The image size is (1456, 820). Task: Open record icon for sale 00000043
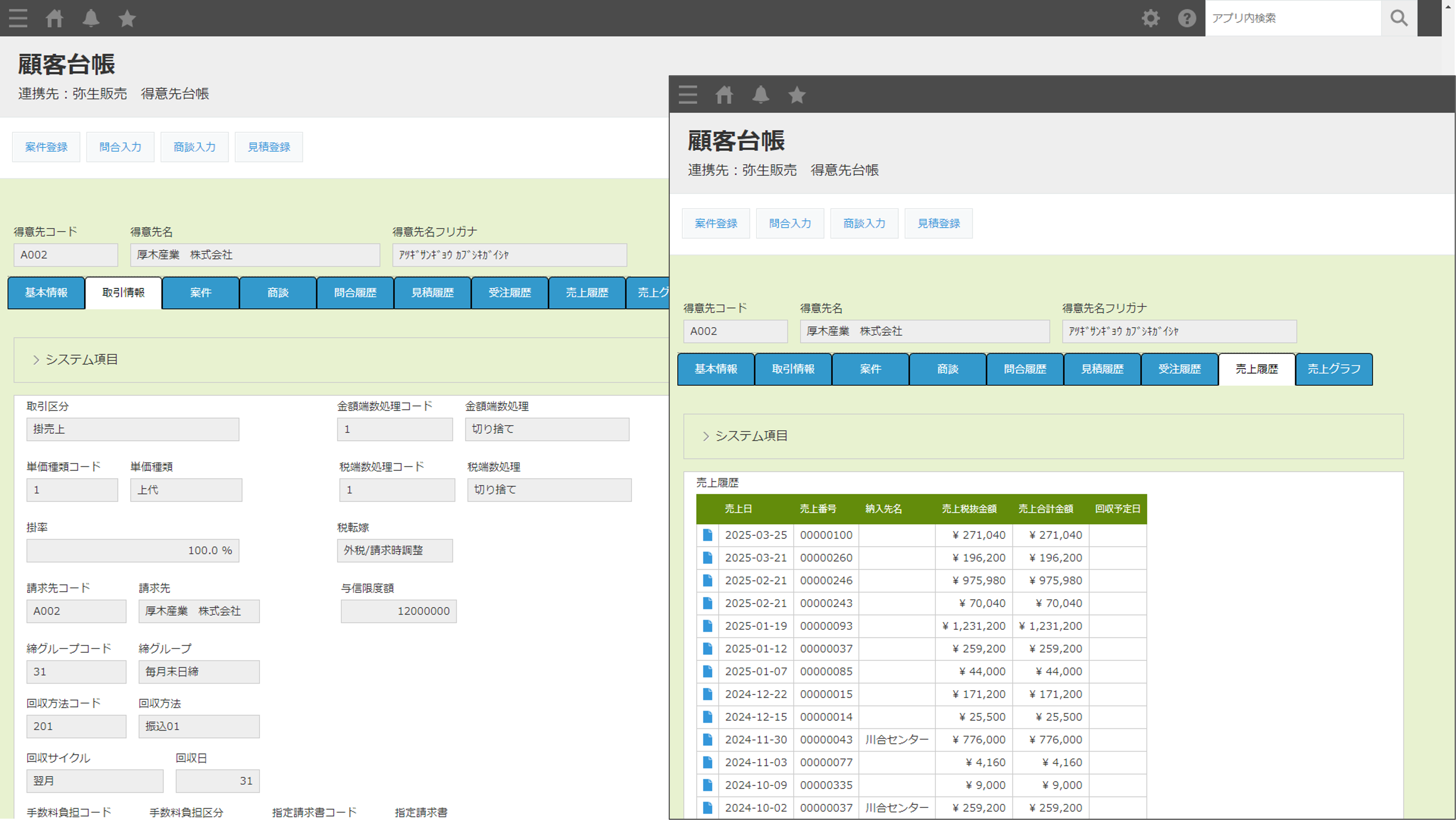[x=707, y=740]
